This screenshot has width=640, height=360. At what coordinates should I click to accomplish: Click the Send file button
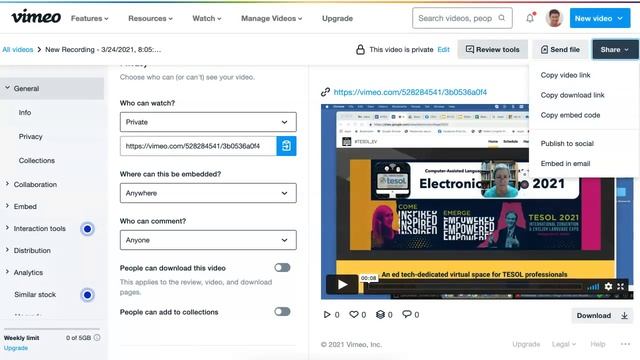pos(560,49)
